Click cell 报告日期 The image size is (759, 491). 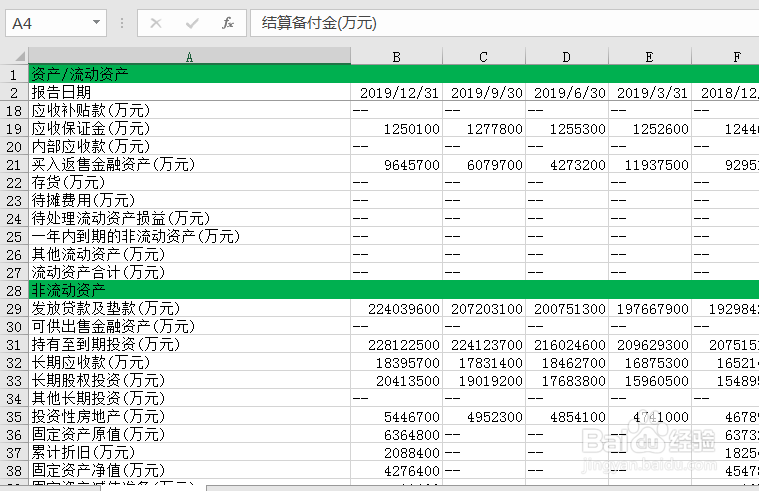[189, 92]
